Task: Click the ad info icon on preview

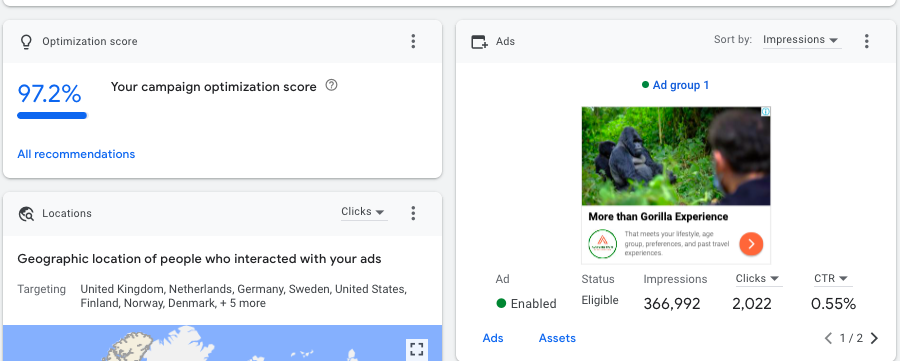Action: [x=766, y=111]
